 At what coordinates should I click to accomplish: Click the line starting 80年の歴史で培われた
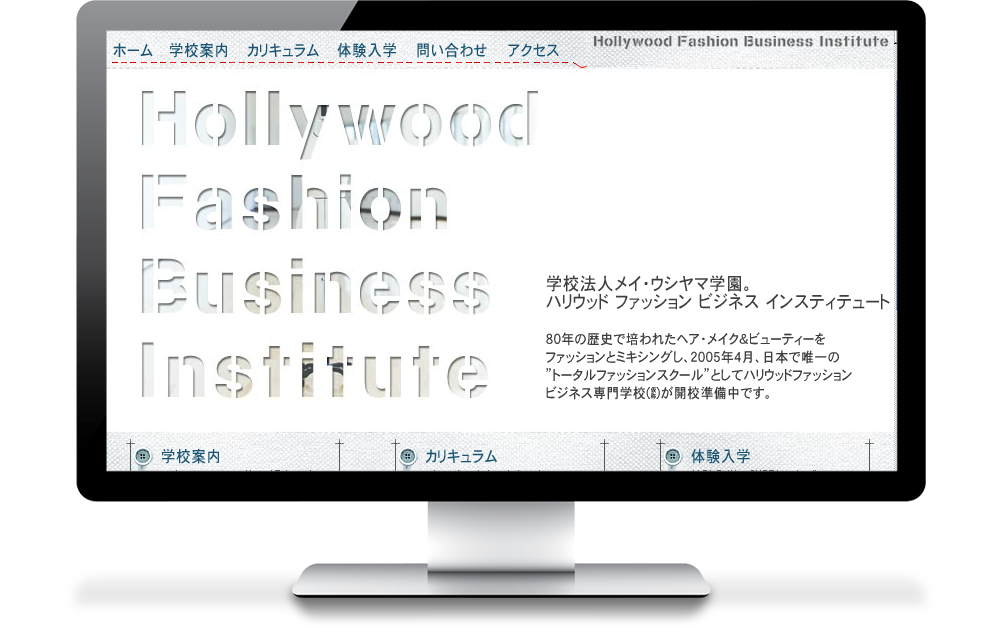[x=686, y=339]
